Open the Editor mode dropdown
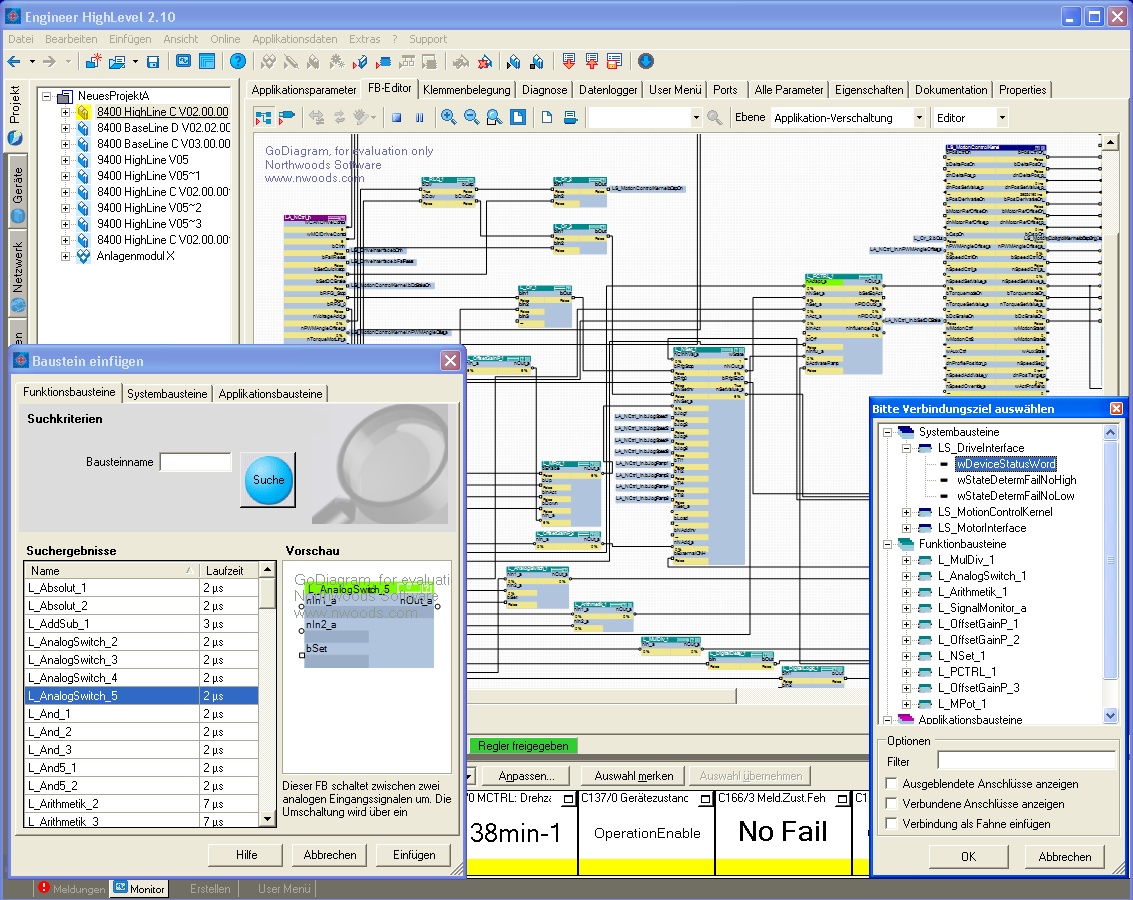The height and width of the screenshot is (900, 1133). pos(1001,117)
